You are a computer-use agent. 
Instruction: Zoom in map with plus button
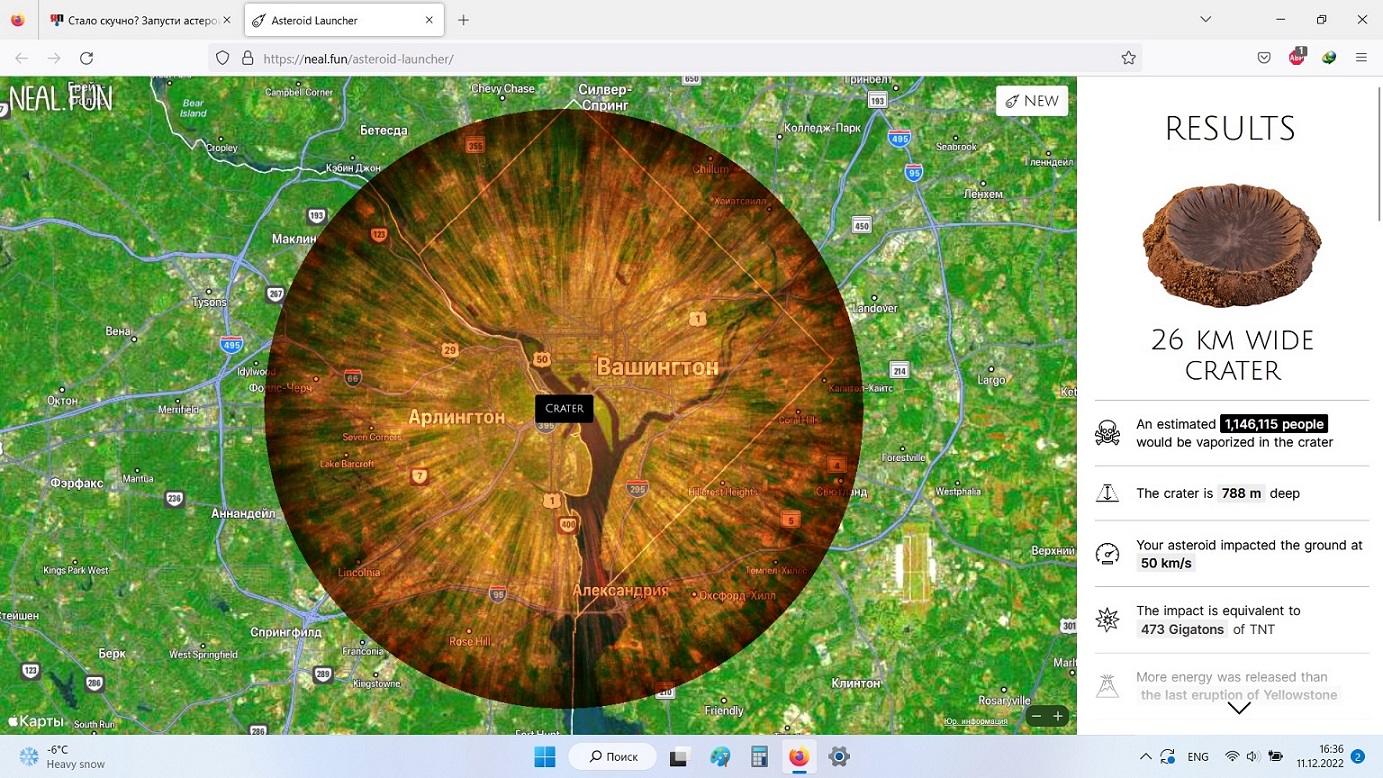pyautogui.click(x=1058, y=716)
